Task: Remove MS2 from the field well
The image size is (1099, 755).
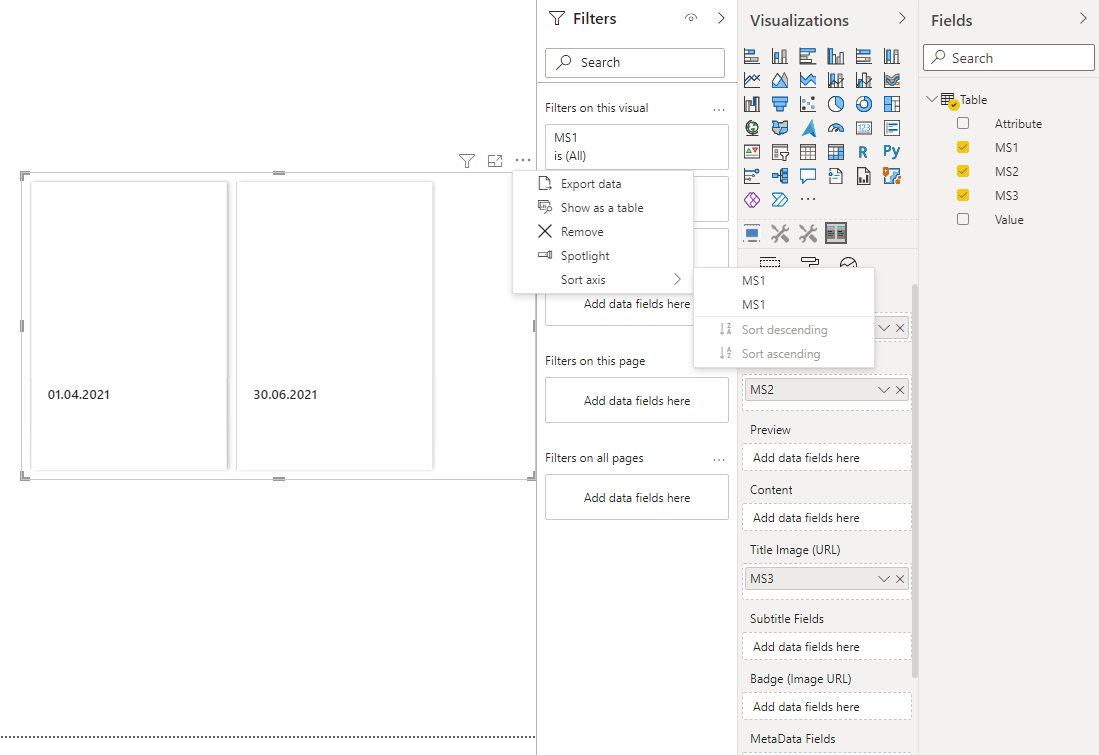Action: (x=900, y=390)
